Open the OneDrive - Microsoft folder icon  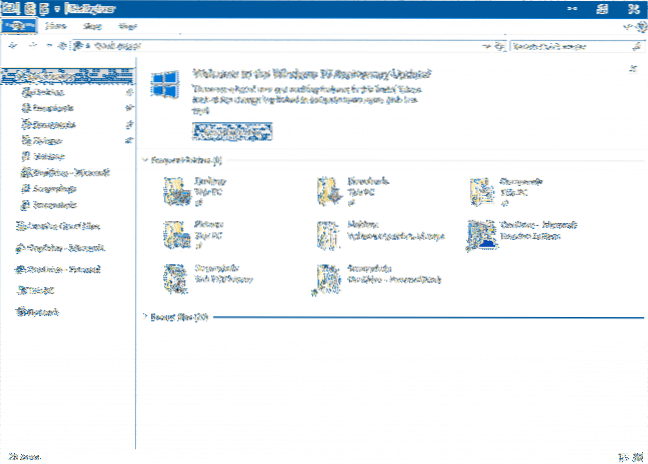[x=480, y=233]
